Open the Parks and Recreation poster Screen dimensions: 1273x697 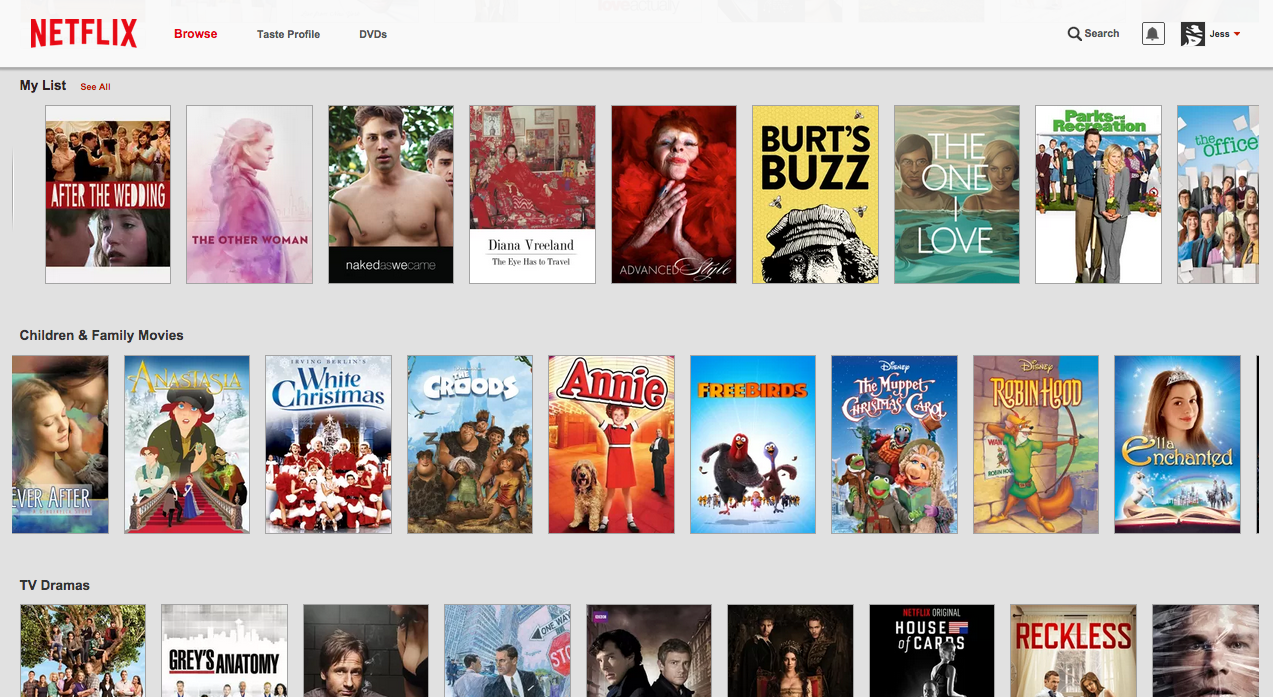pyautogui.click(x=1098, y=195)
